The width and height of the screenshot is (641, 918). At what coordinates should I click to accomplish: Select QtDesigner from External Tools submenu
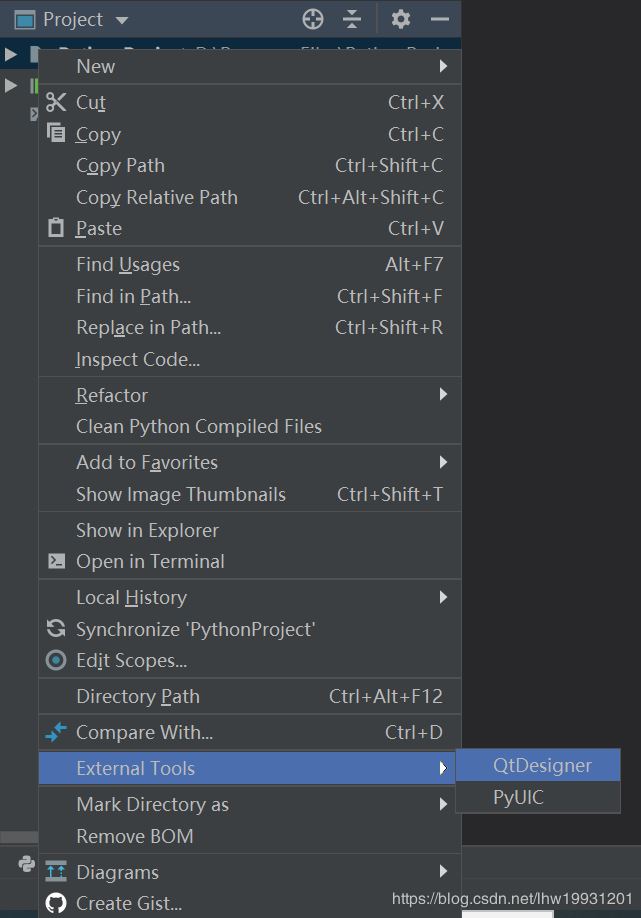(542, 765)
